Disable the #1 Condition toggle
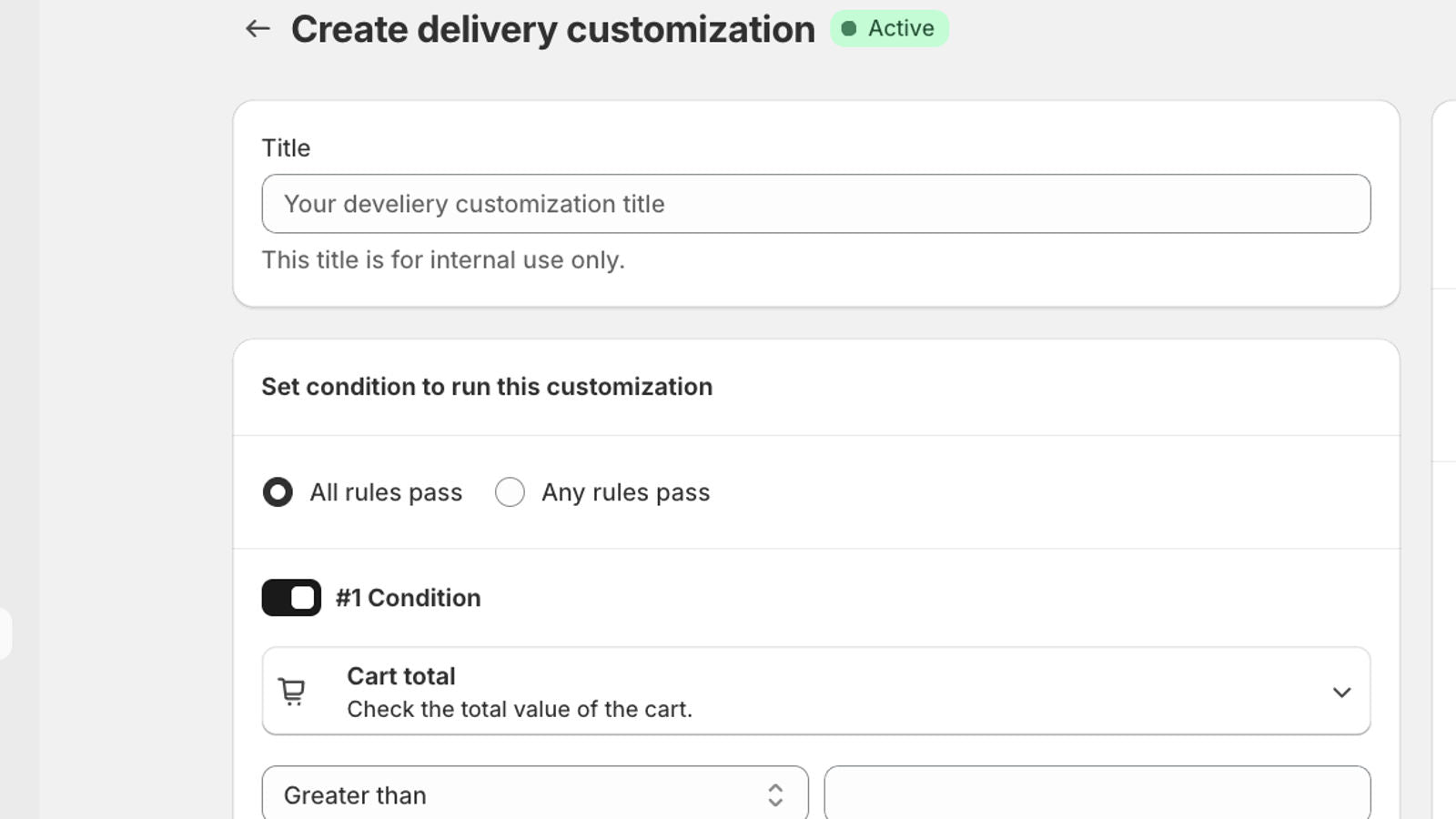Screen dimensions: 1456x819 (290, 598)
